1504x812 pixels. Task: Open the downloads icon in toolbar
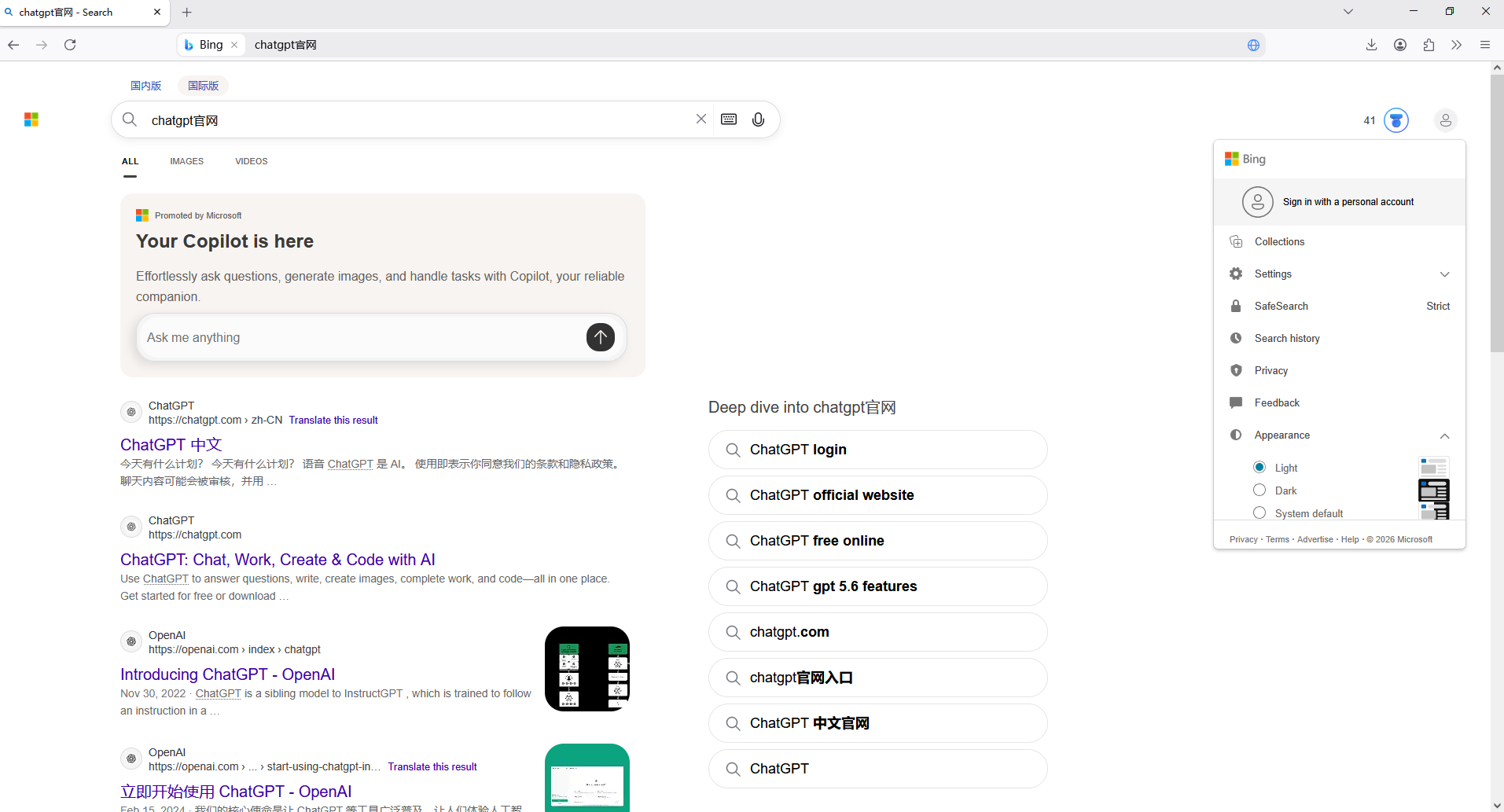click(x=1371, y=45)
